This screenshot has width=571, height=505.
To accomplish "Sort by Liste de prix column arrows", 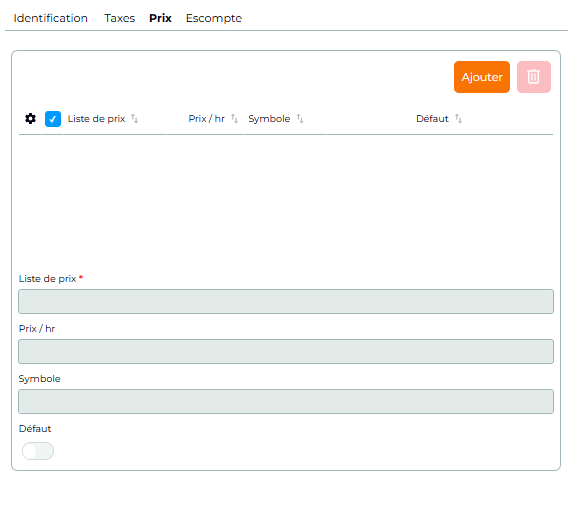I will 134,119.
